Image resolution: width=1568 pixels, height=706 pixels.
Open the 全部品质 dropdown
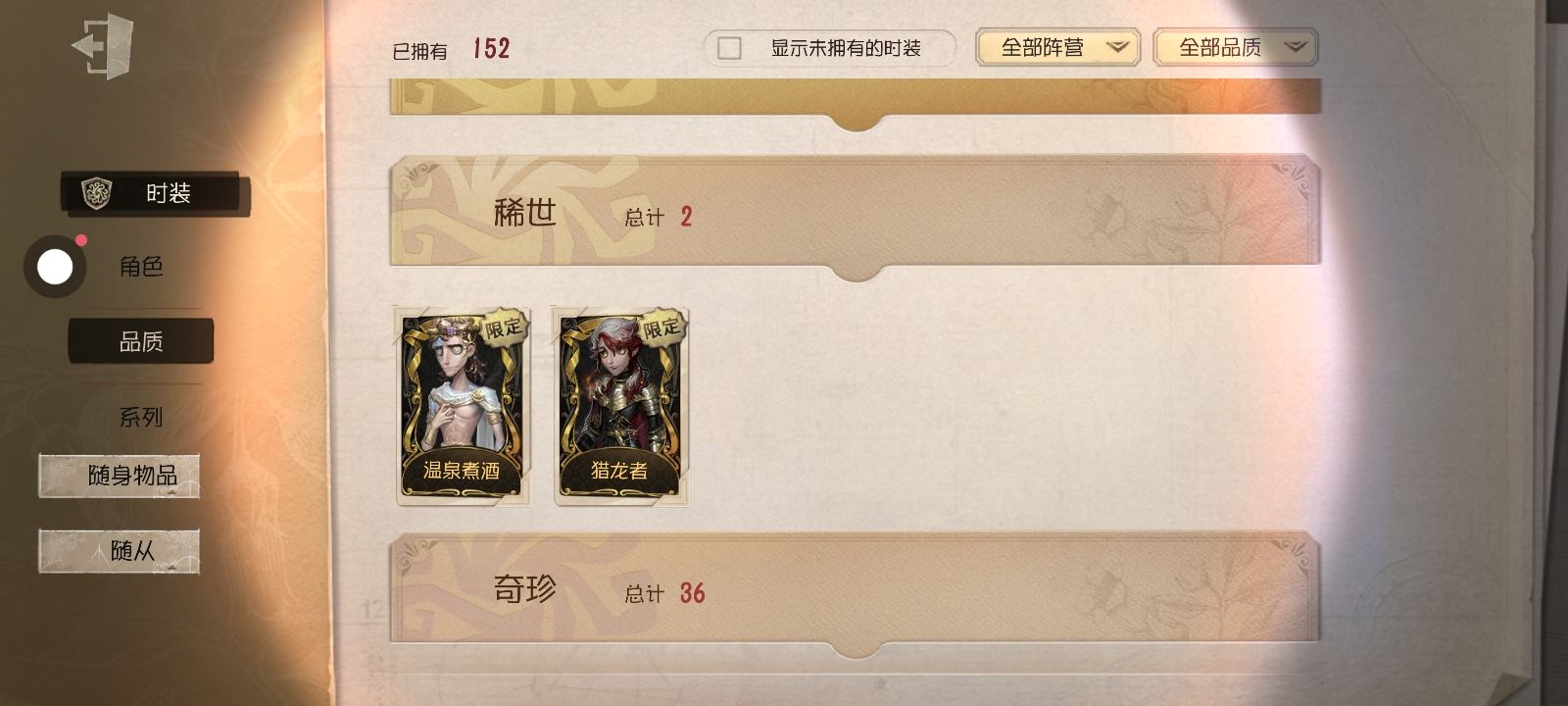1236,47
